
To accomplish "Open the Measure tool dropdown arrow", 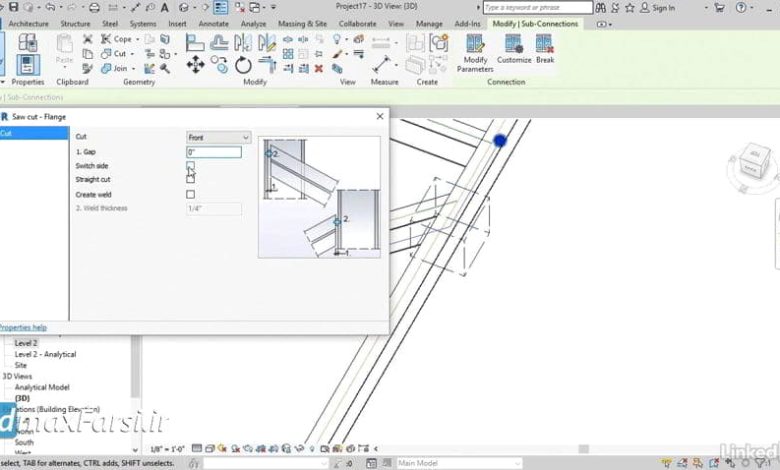I will coord(396,44).
